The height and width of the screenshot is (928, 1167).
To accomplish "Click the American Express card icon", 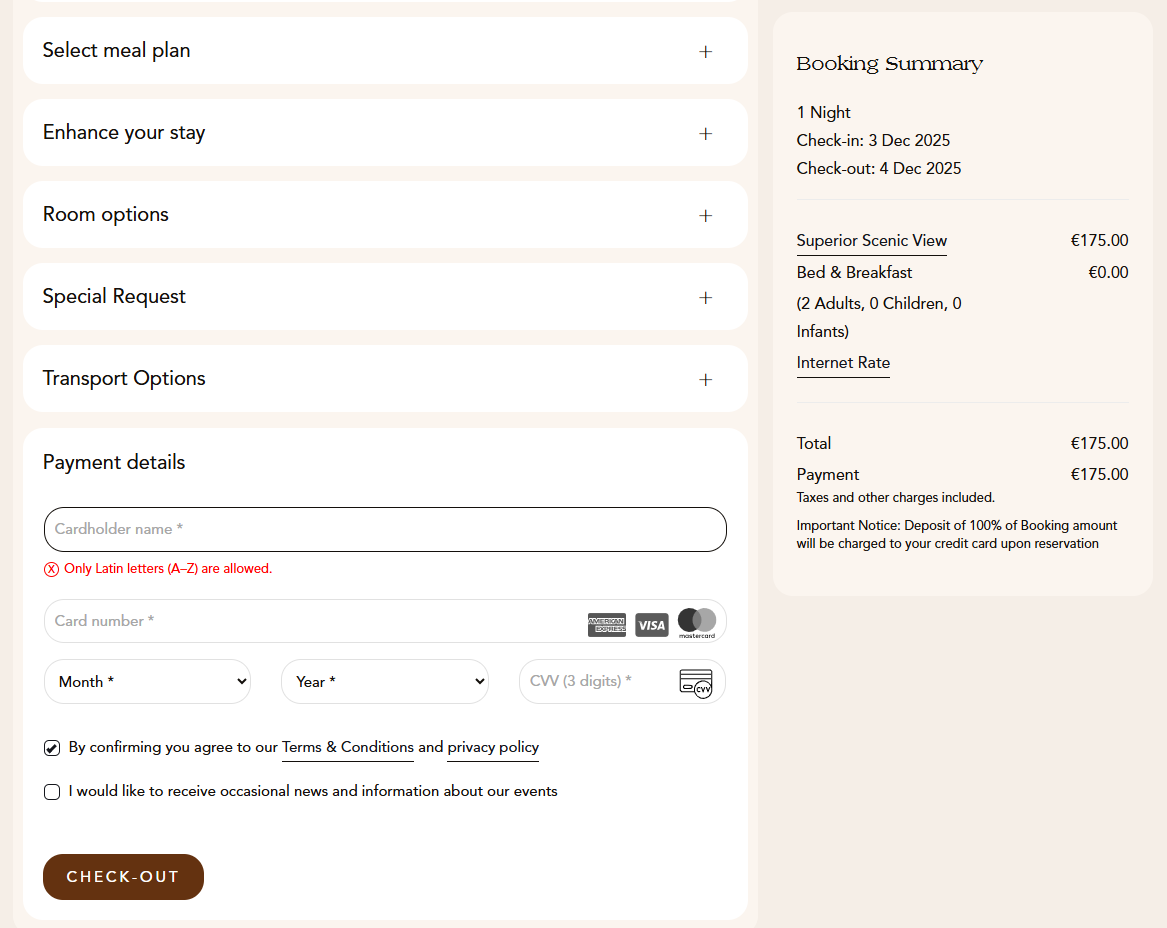I will [x=607, y=625].
